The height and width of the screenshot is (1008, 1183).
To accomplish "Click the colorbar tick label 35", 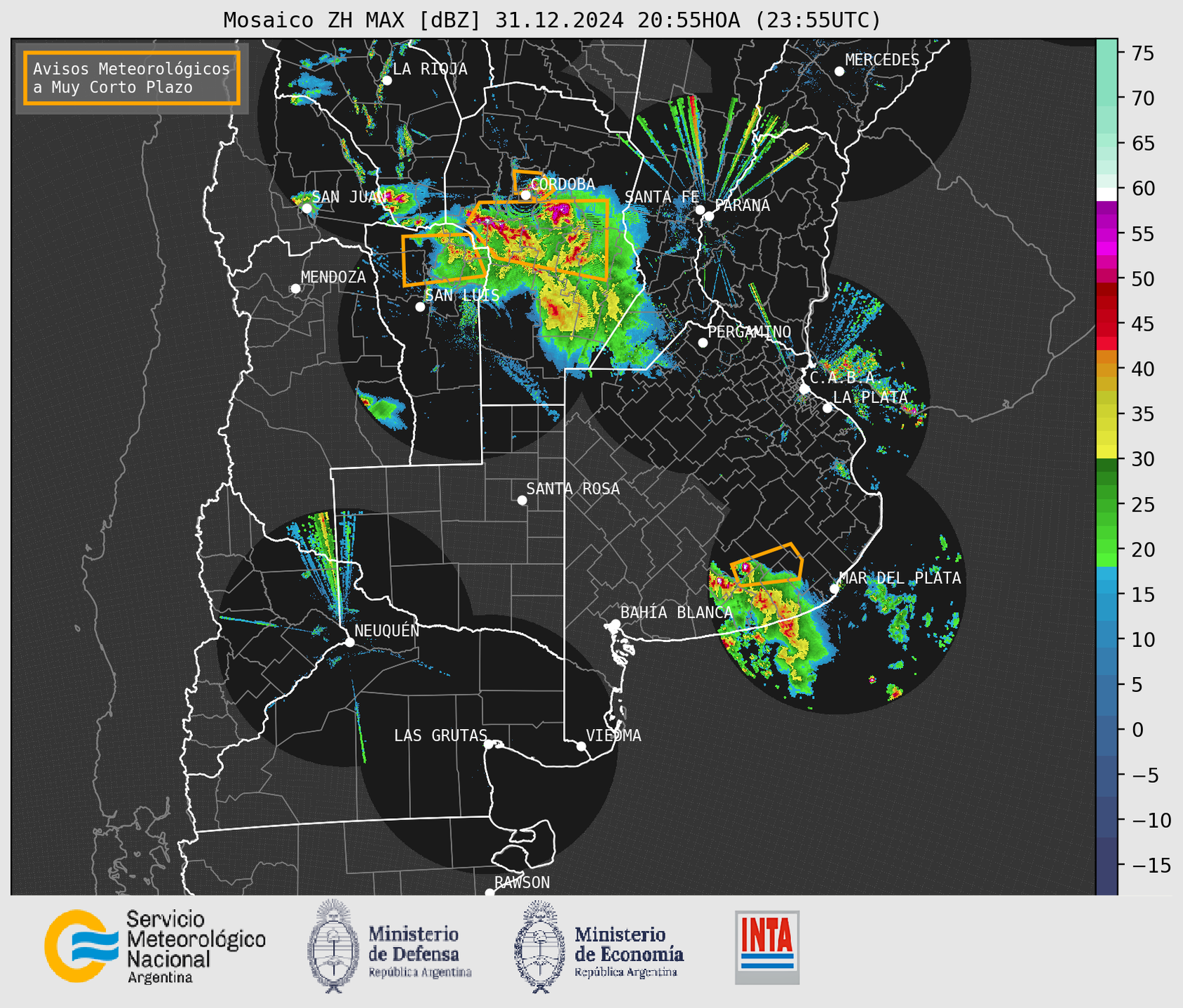I will (1142, 414).
